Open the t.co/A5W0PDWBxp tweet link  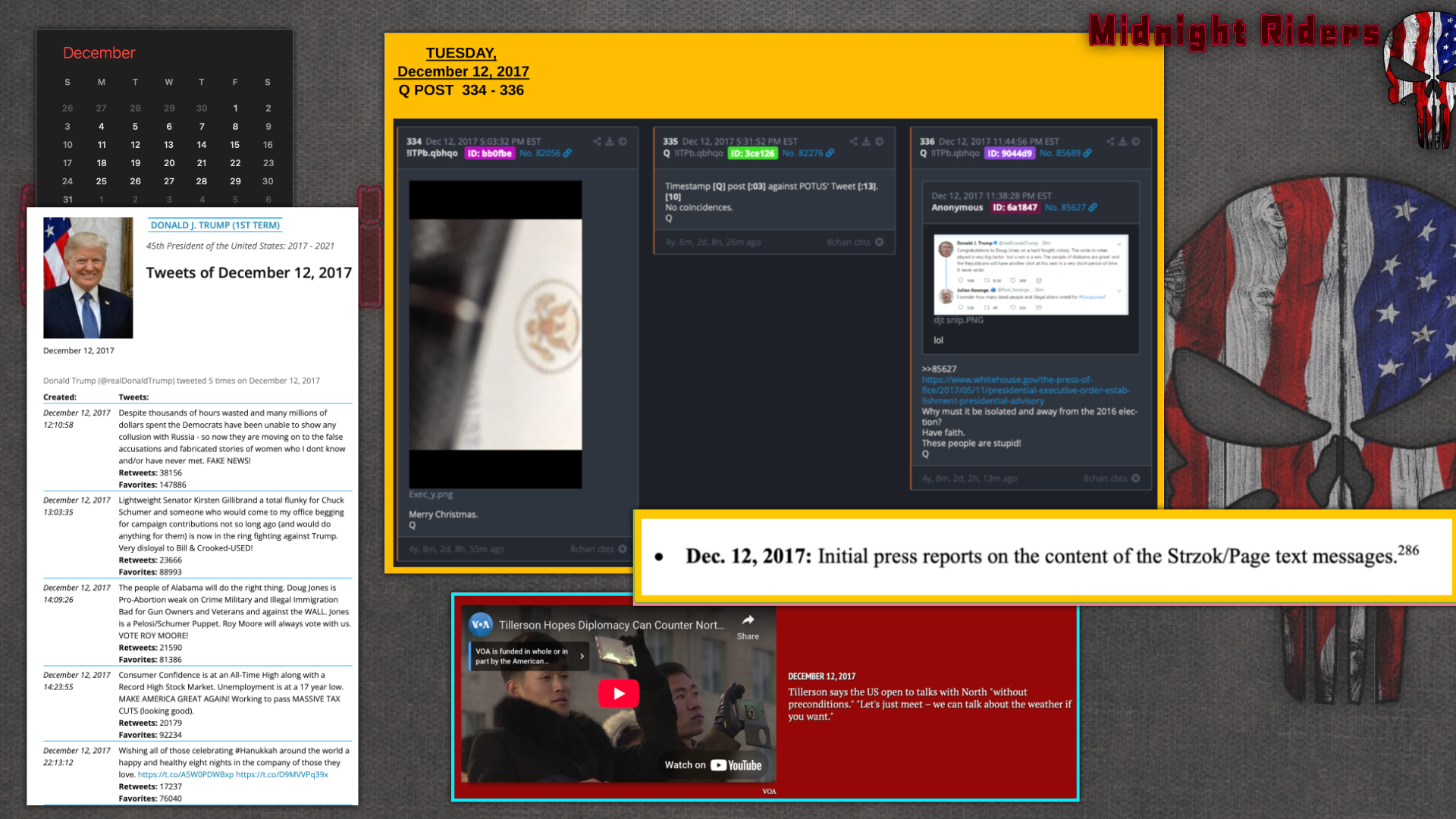[x=185, y=775]
